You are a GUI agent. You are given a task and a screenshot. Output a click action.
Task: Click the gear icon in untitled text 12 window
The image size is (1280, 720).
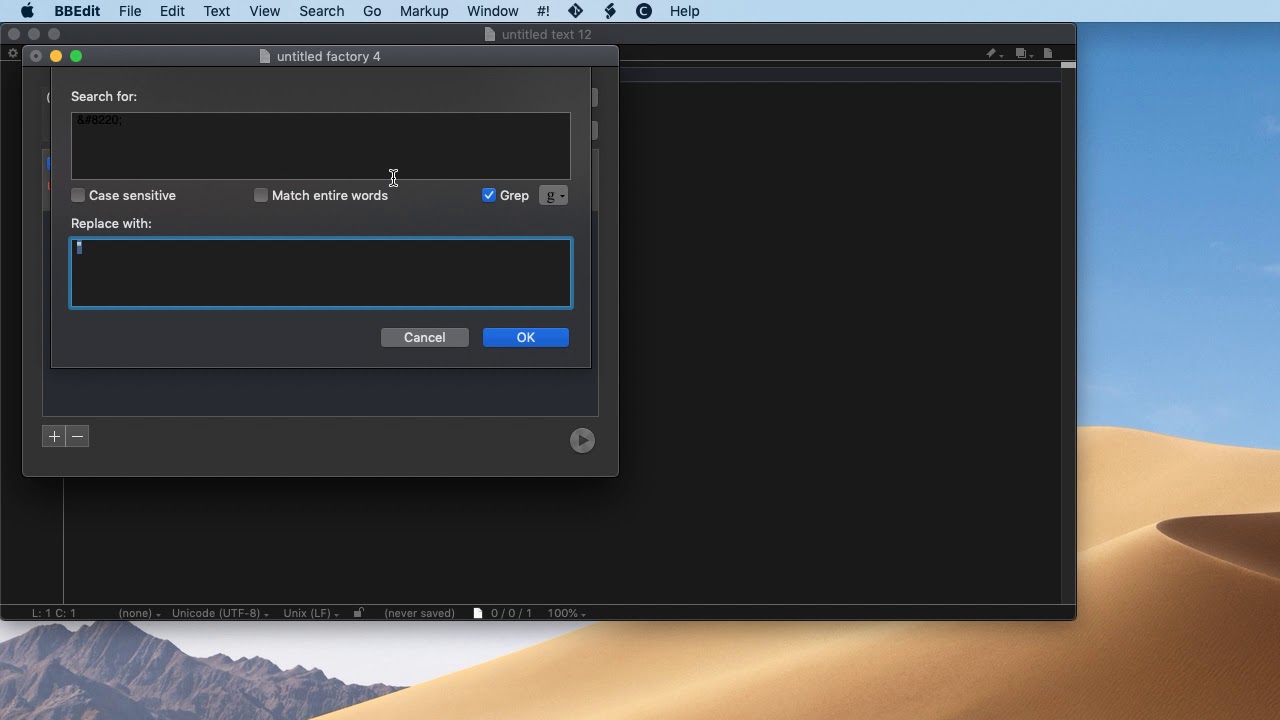13,54
